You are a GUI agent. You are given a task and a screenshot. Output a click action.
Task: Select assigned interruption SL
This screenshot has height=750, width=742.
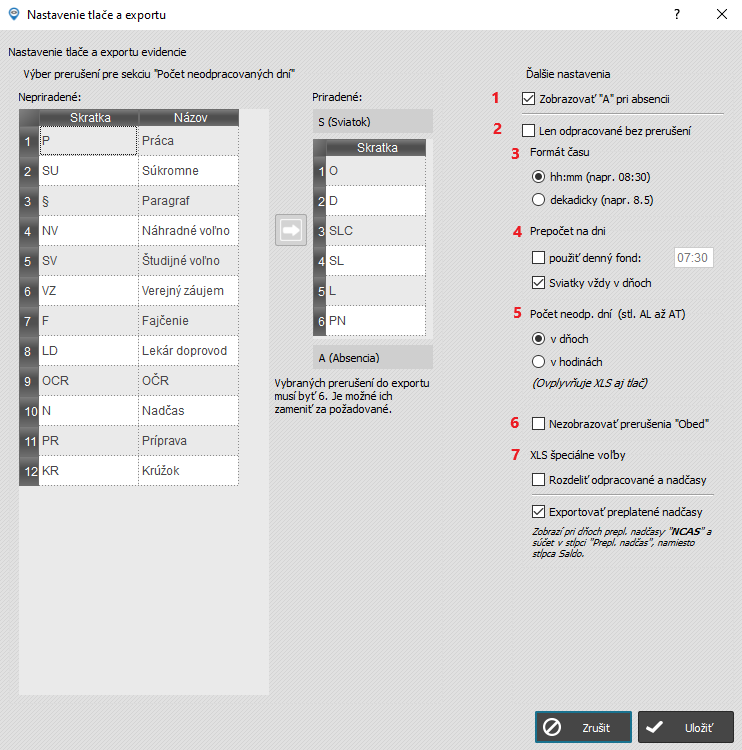[x=376, y=261]
